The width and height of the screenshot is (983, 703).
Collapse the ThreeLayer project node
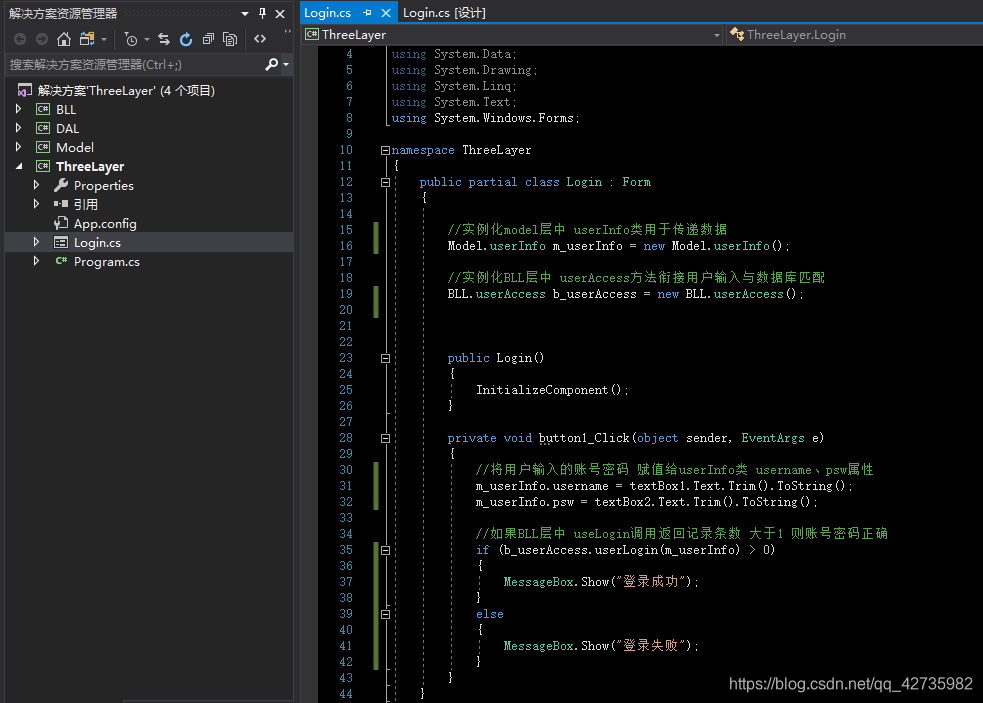19,166
